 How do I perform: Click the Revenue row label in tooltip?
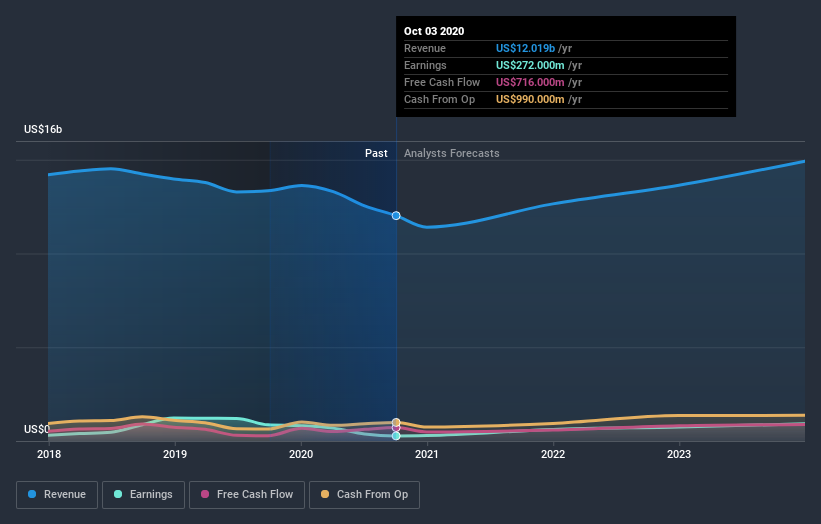pyautogui.click(x=425, y=48)
